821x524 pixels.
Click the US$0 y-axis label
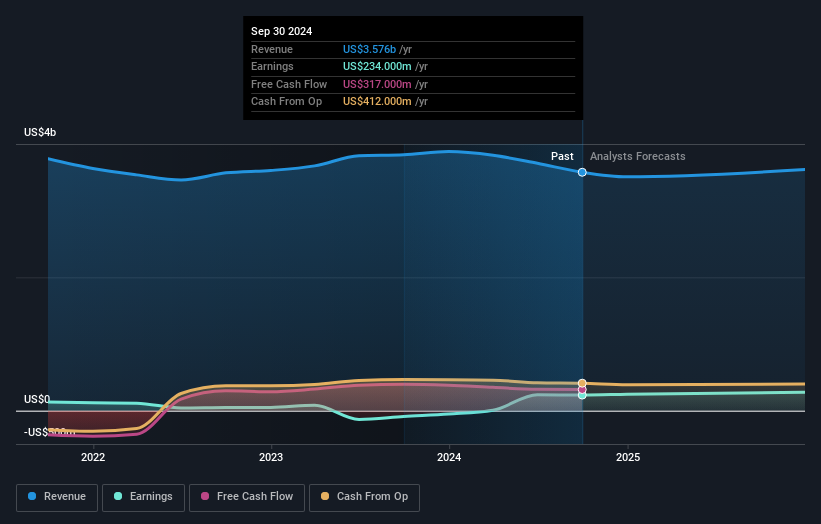tap(37, 399)
